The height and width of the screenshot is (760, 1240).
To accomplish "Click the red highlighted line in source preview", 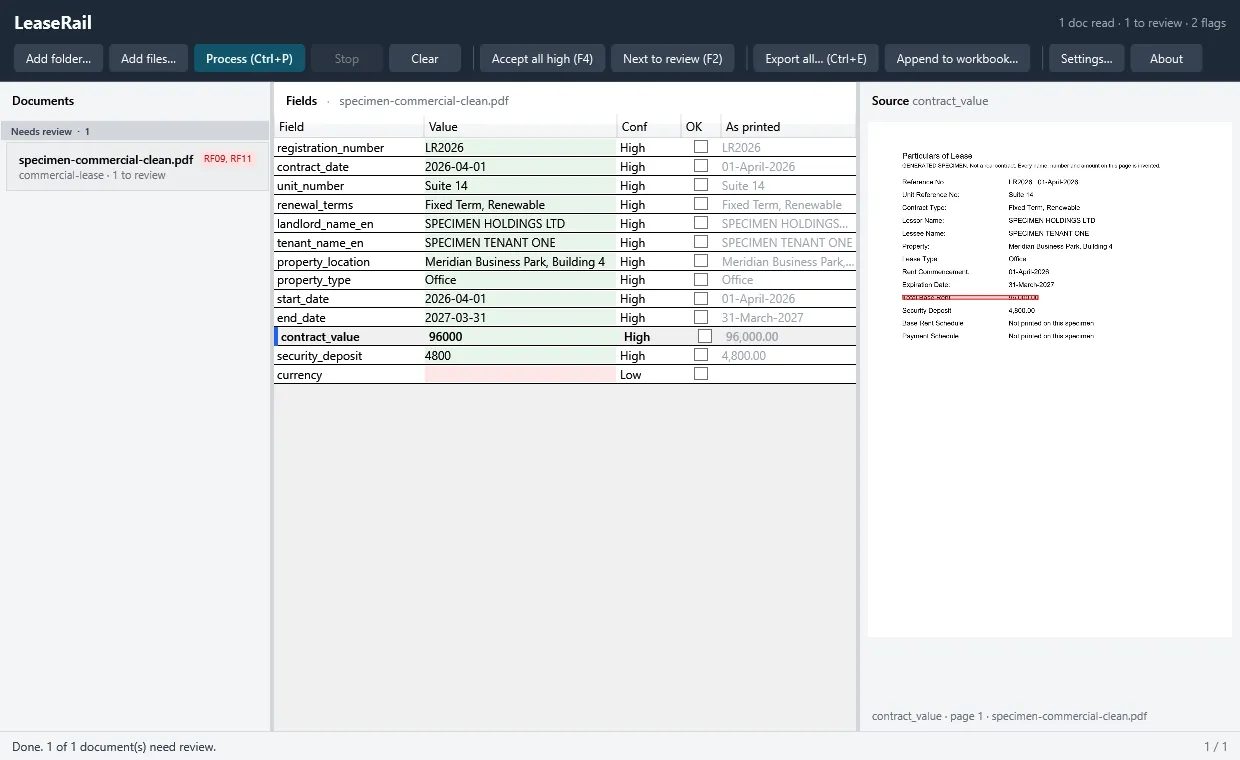I will point(970,297).
